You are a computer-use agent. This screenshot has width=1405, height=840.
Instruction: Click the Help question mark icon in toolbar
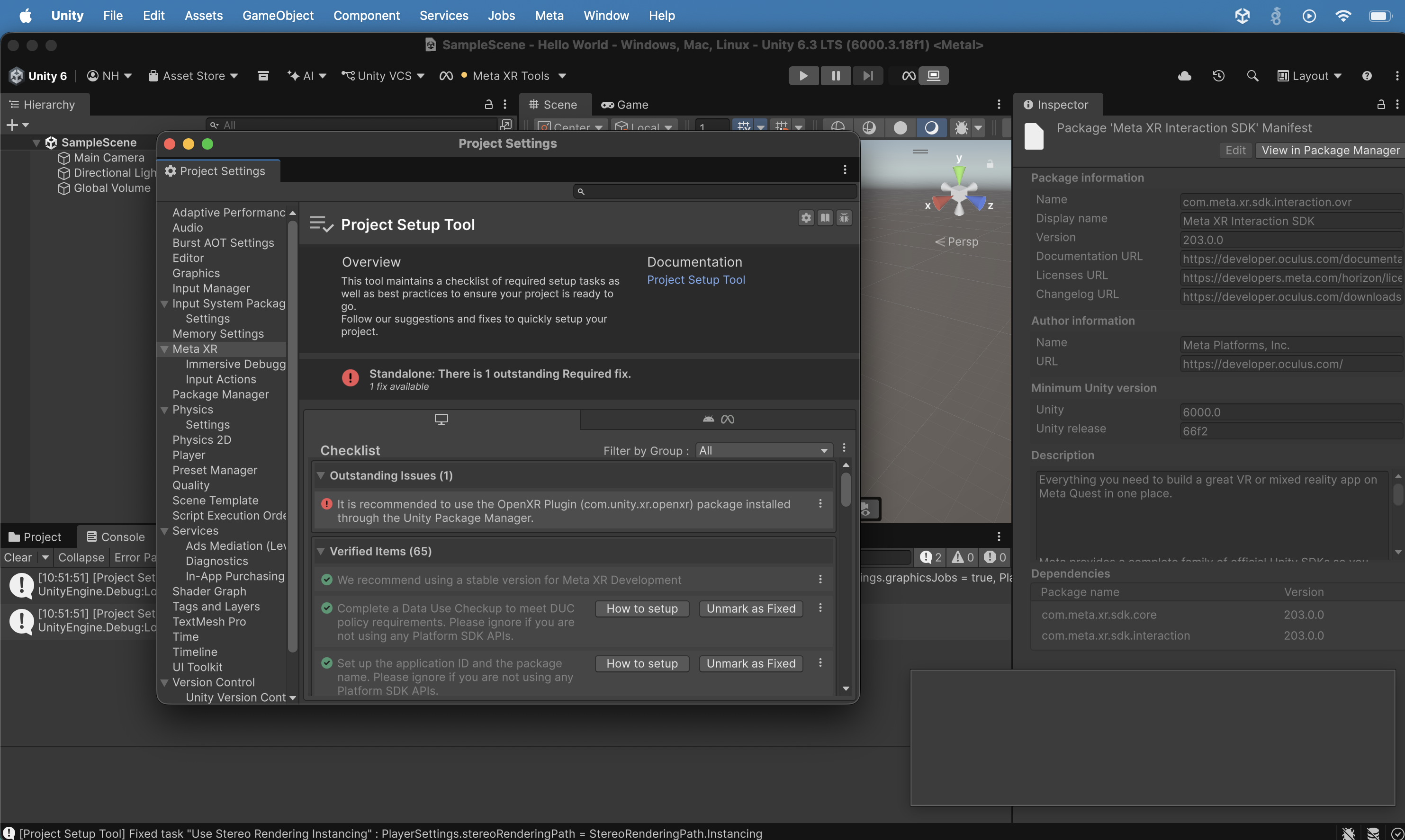(x=1367, y=76)
